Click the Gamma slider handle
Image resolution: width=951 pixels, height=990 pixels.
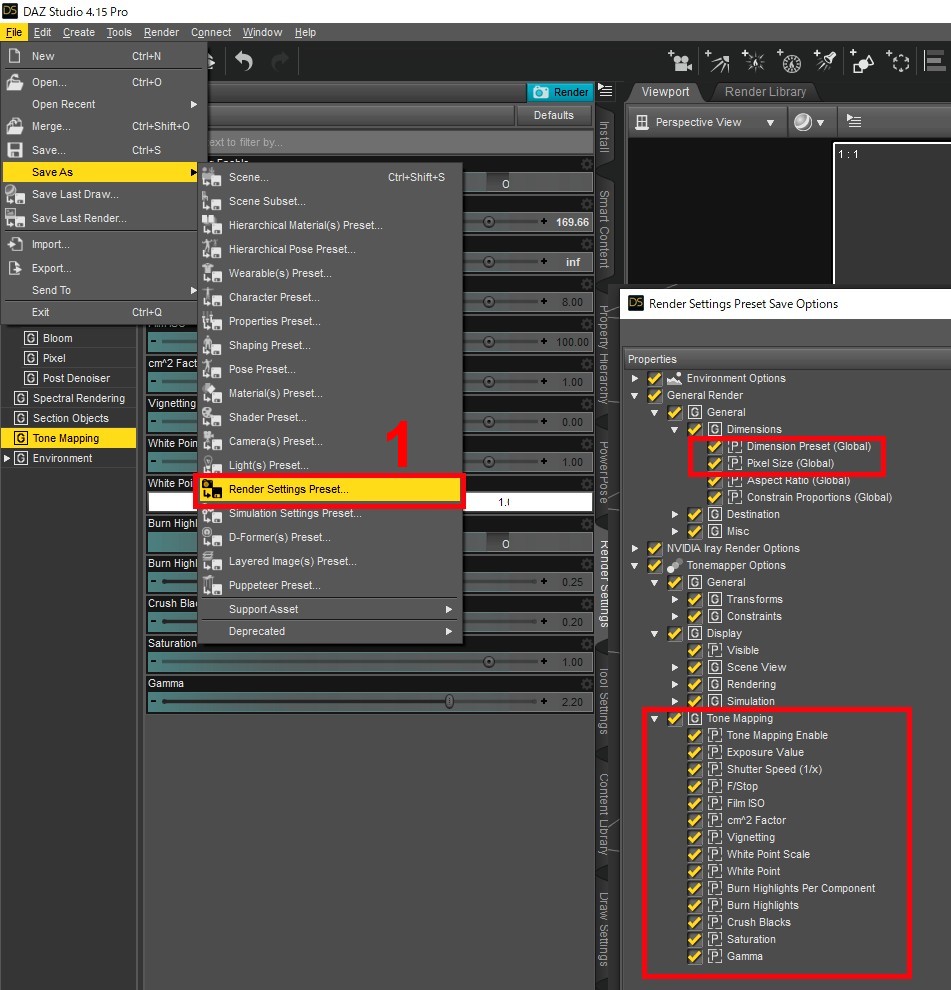pyautogui.click(x=449, y=701)
